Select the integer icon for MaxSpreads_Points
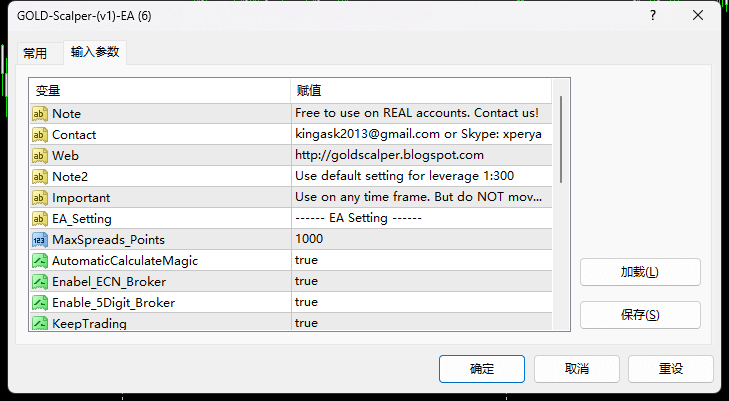The height and width of the screenshot is (401, 729). [x=40, y=240]
